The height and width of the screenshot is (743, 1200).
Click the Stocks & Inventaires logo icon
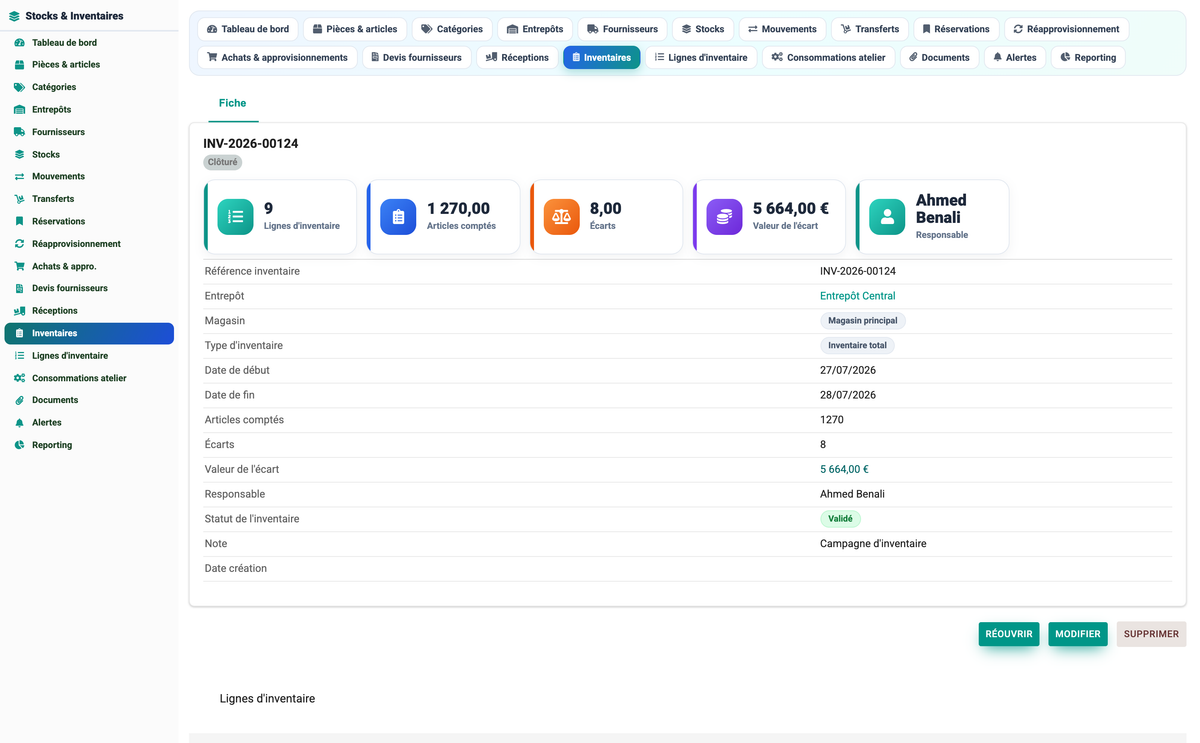click(x=14, y=16)
